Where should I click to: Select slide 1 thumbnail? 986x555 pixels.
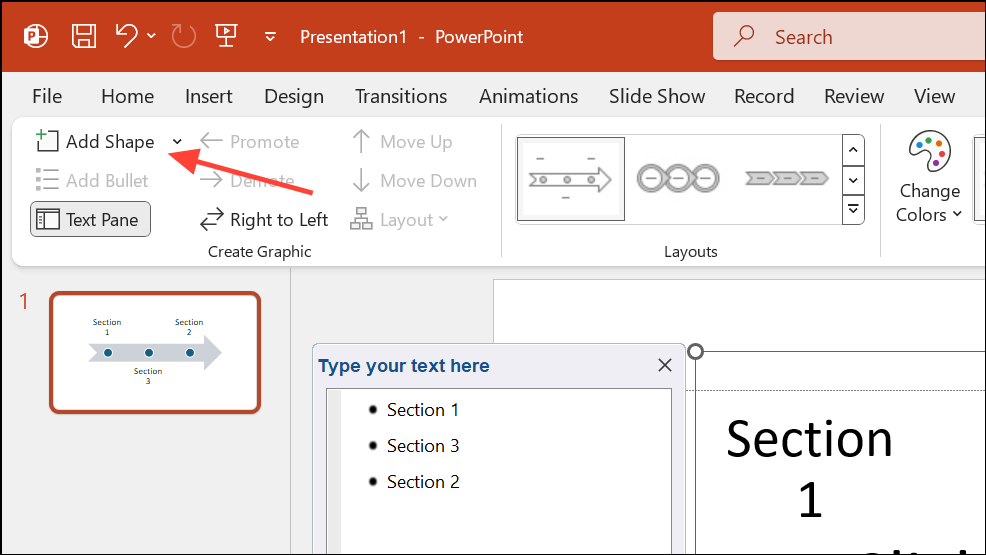pyautogui.click(x=155, y=352)
